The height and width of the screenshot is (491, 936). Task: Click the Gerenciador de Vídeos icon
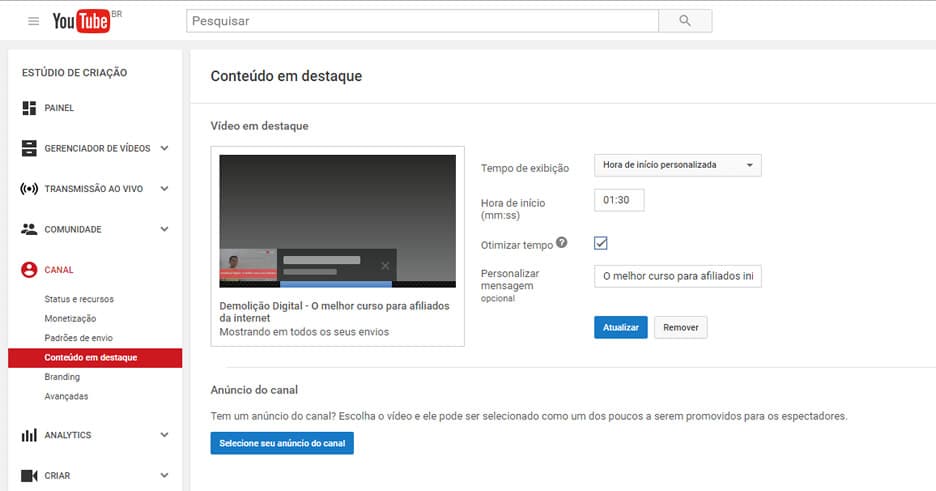coord(29,148)
